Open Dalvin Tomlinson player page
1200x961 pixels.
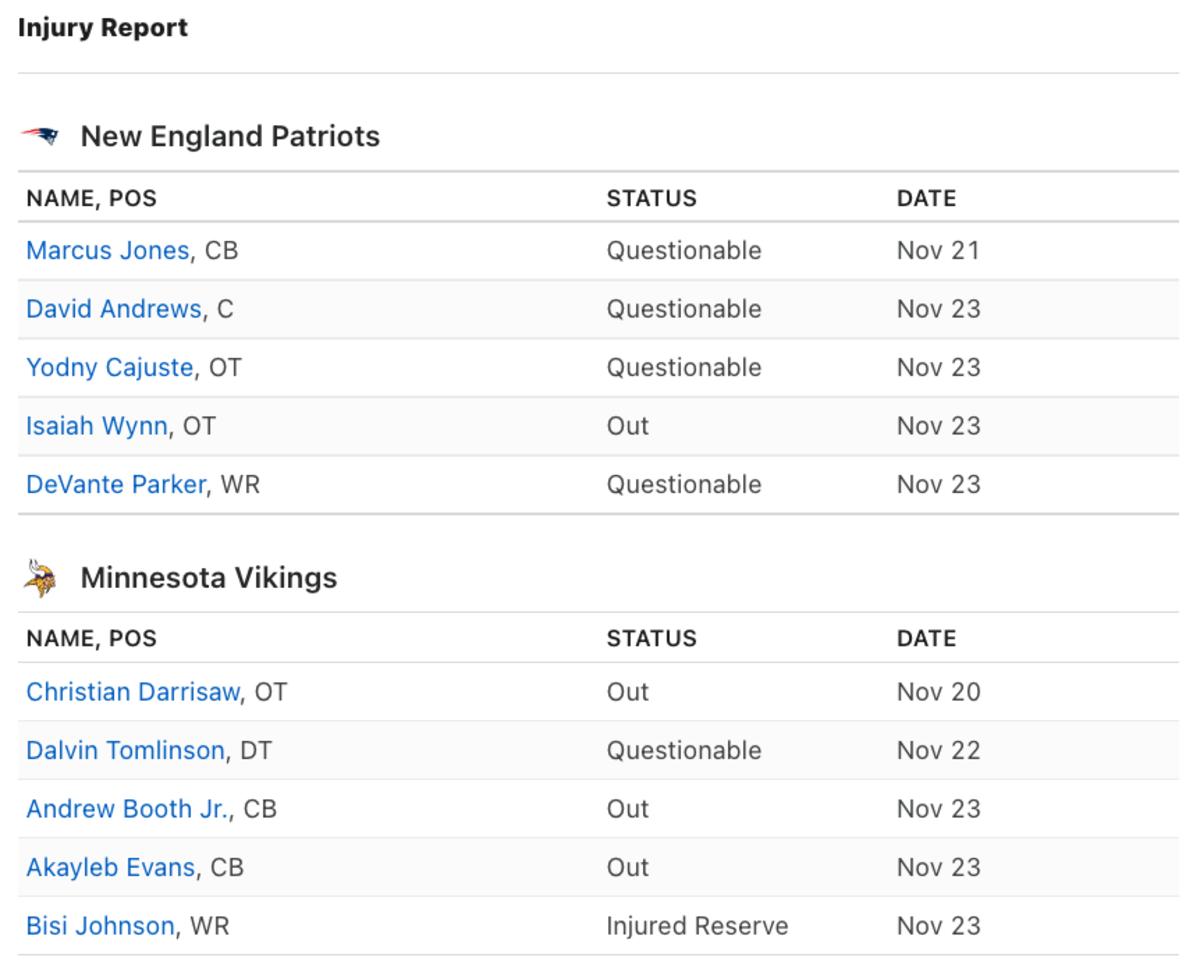pyautogui.click(x=125, y=751)
